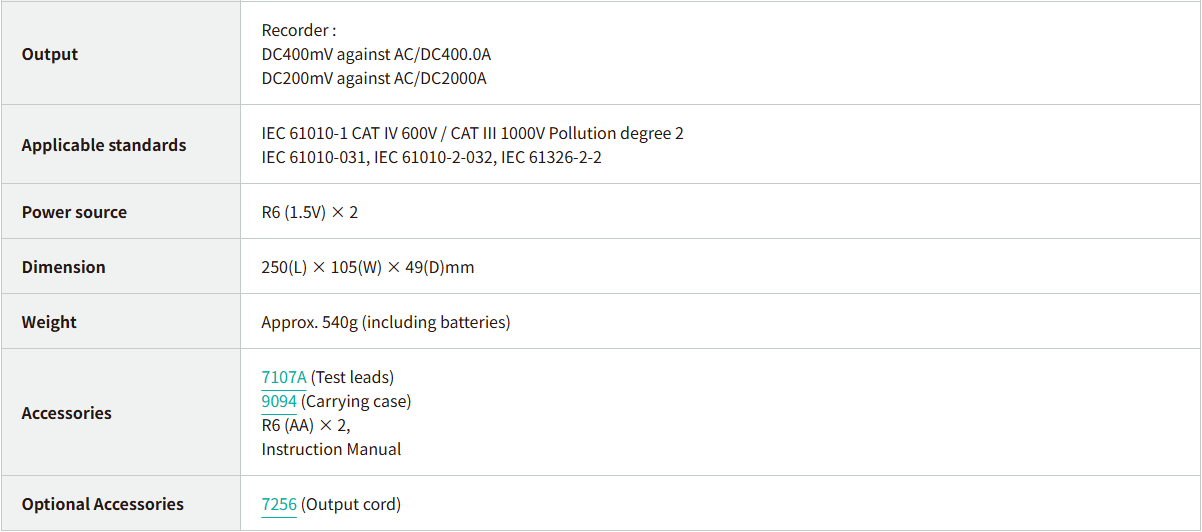Select the "Applicable standards" row label
This screenshot has height=532, width=1202.
[104, 145]
